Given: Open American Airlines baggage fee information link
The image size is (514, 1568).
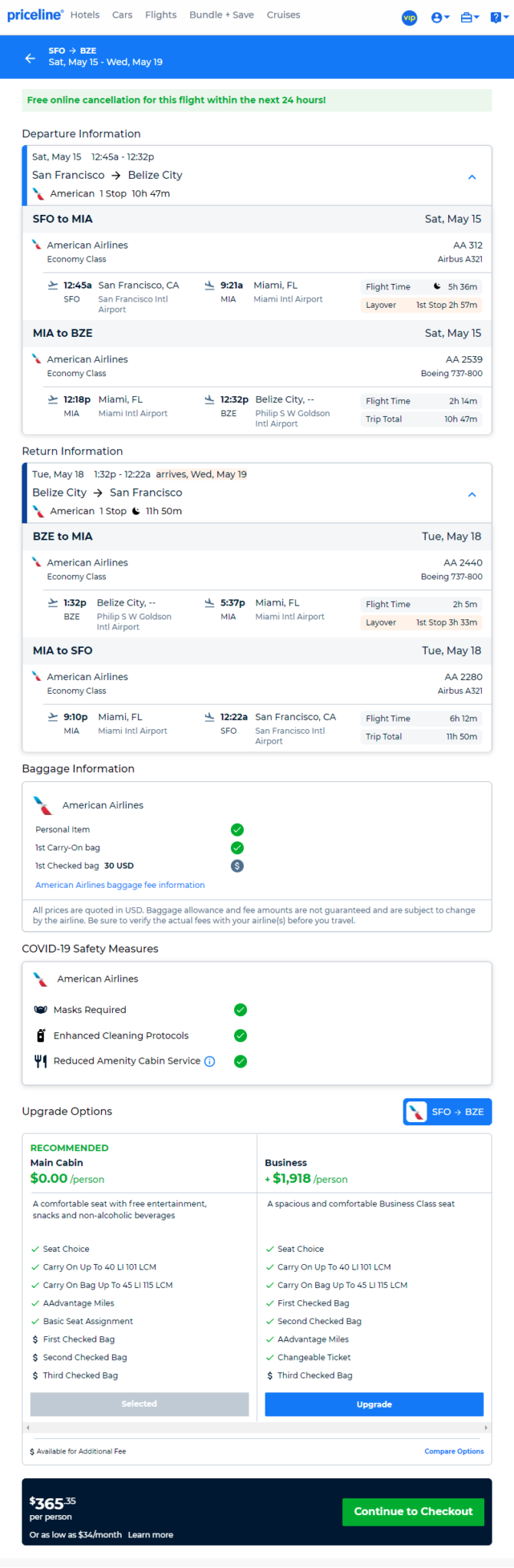Looking at the screenshot, I should [x=120, y=885].
